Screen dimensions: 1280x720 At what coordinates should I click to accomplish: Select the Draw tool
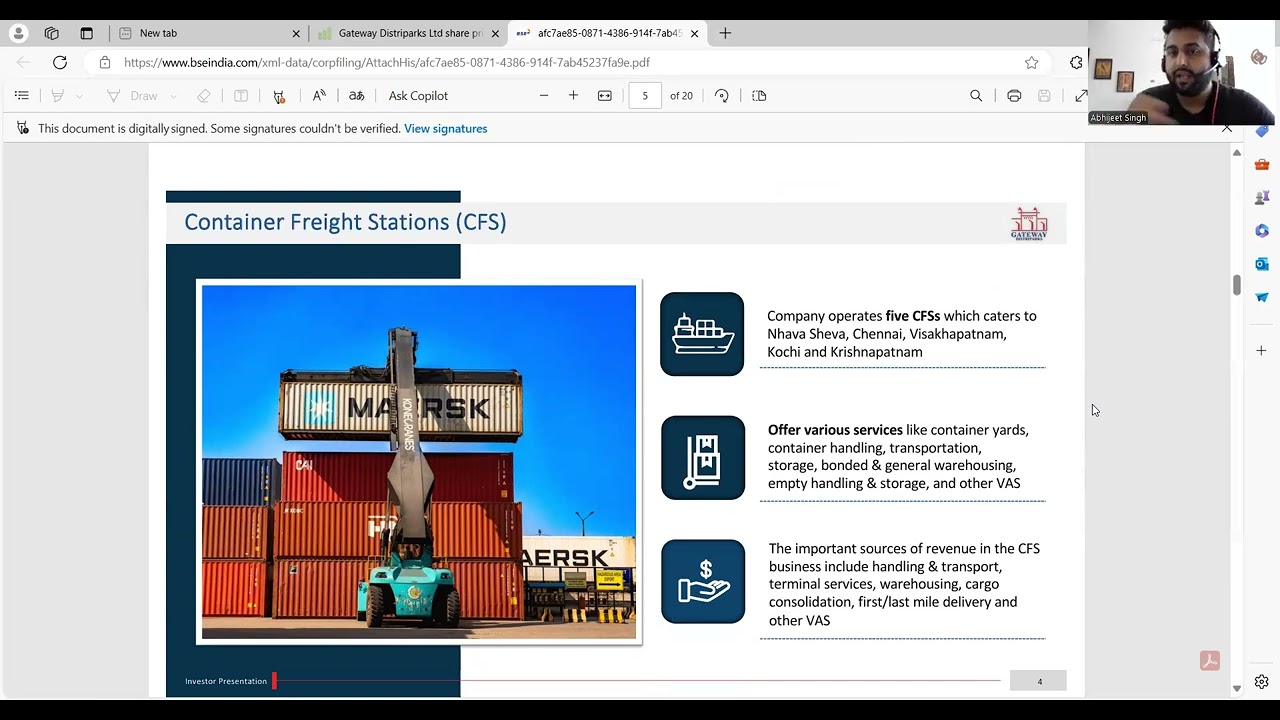pos(132,96)
